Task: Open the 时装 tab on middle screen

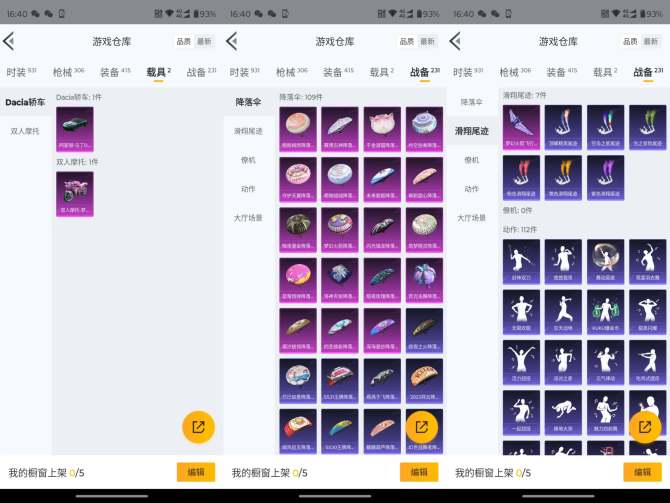Action: (x=244, y=72)
